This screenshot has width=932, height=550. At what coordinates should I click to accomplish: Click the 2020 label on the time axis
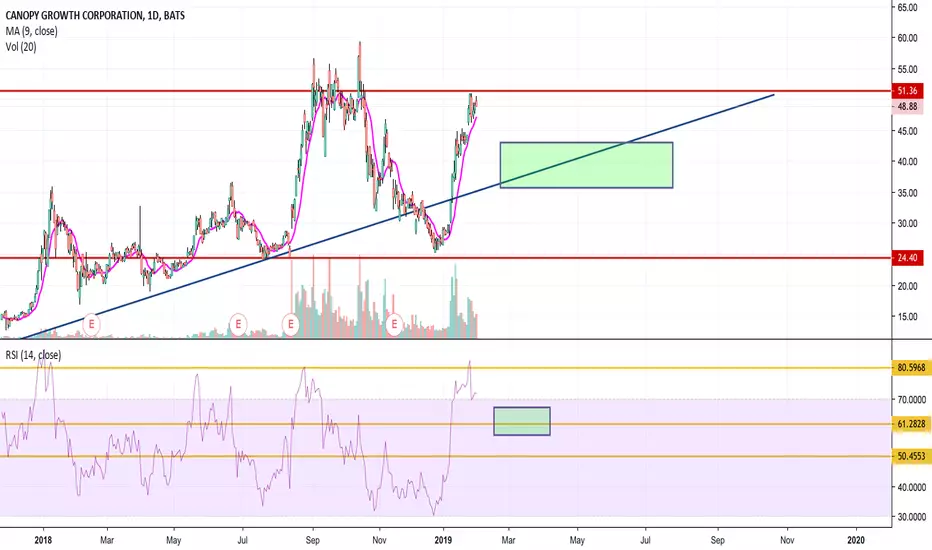pos(856,540)
